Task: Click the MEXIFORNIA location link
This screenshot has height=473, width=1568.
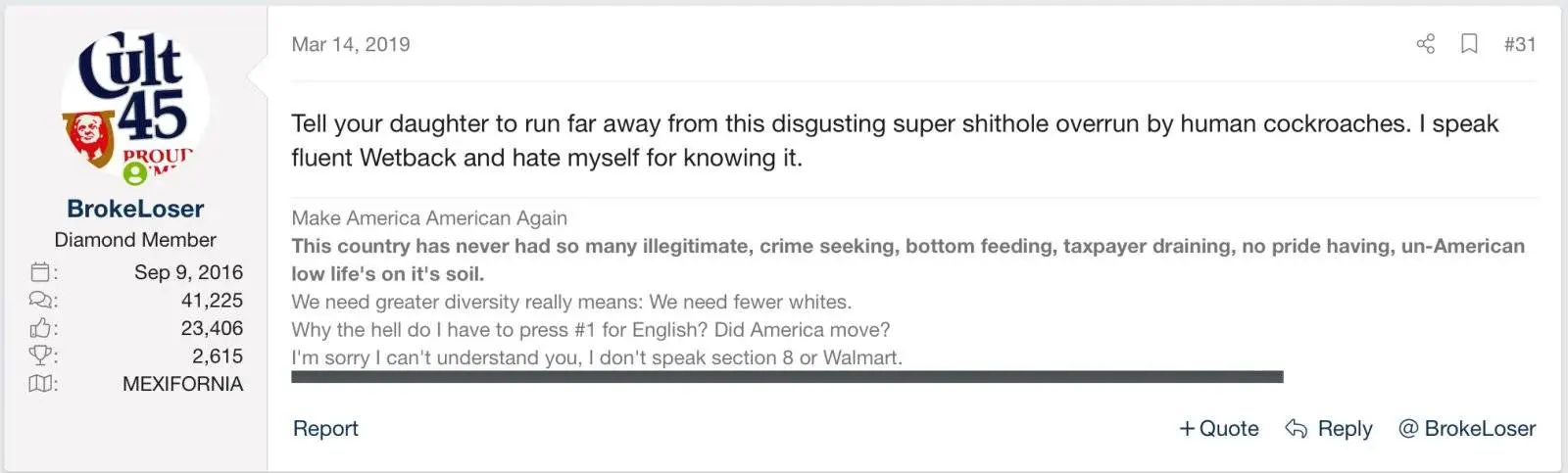Action: coord(182,384)
